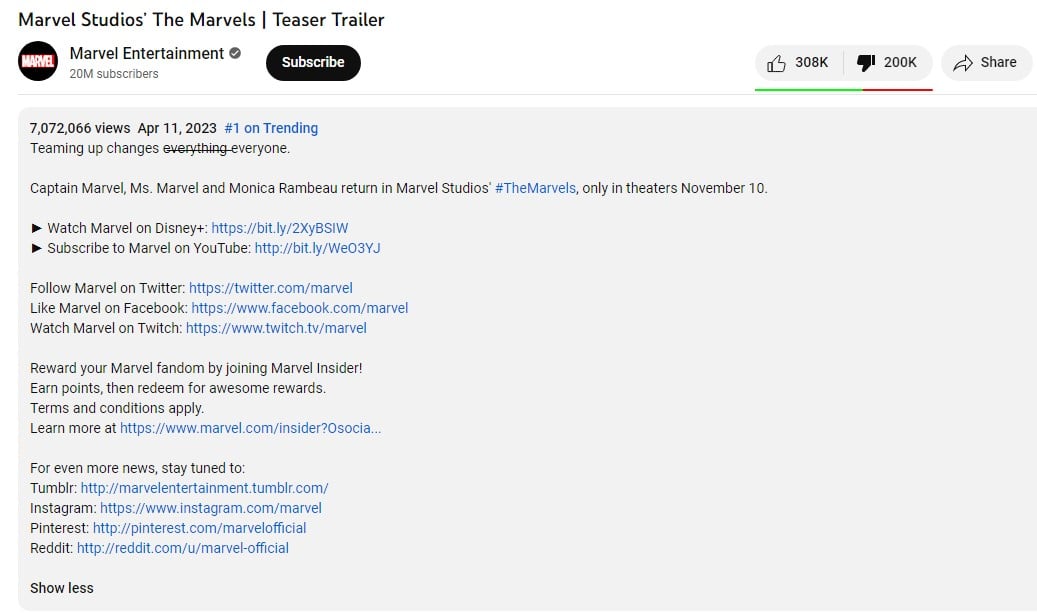Open pinterest.com/marvelofficial link

point(199,528)
